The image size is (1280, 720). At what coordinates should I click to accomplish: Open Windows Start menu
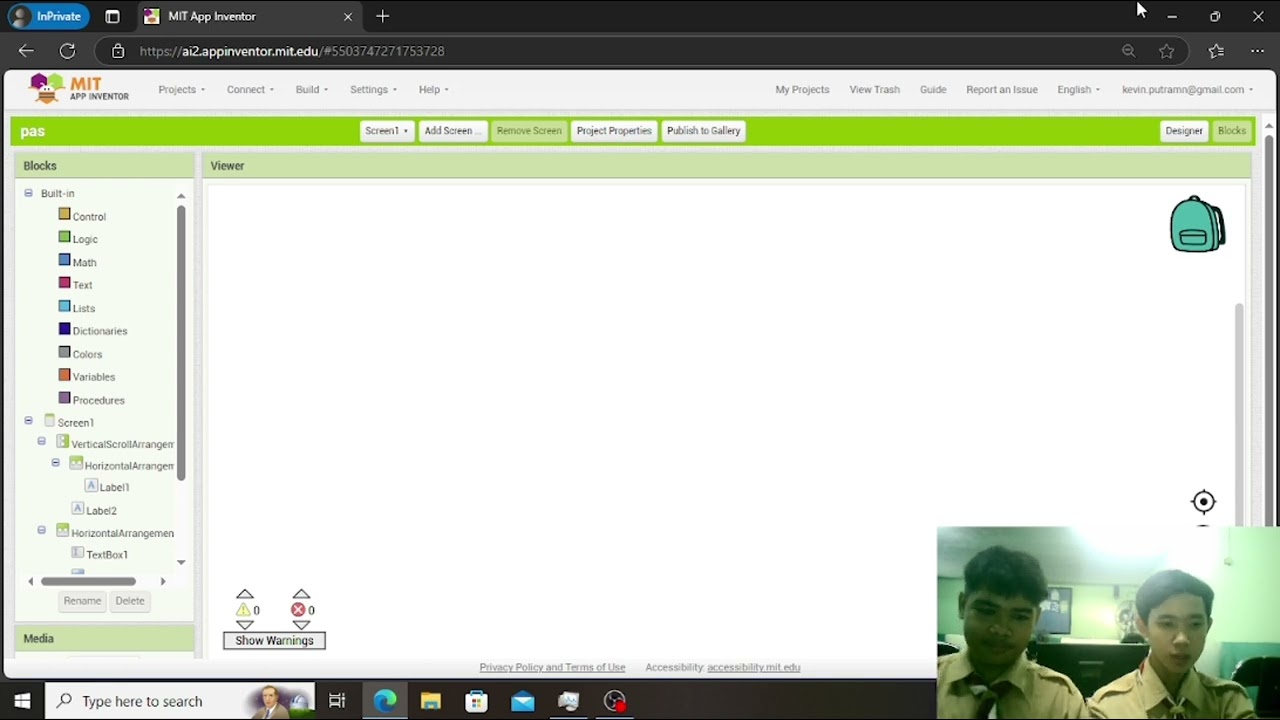(22, 701)
